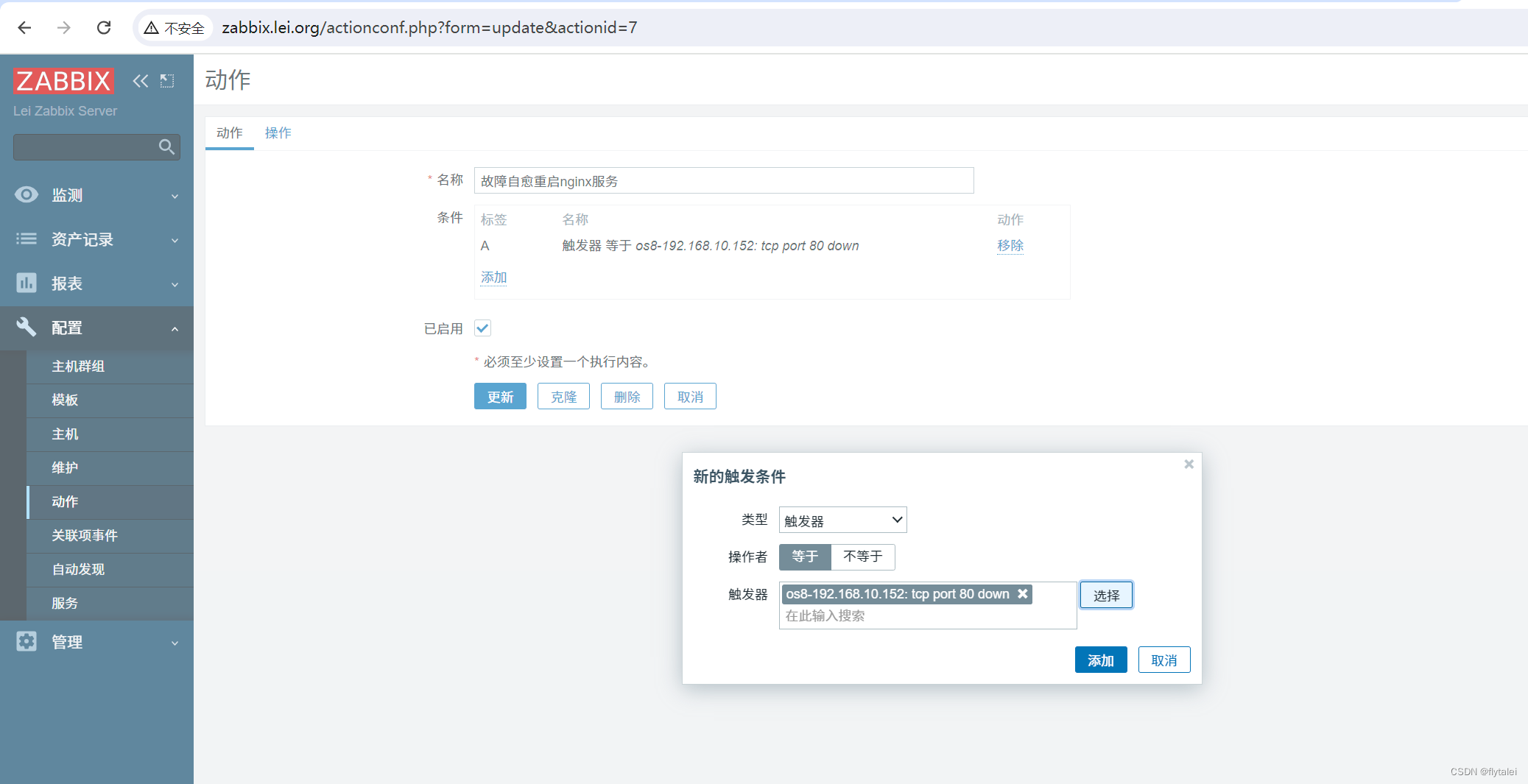This screenshot has width=1528, height=784.
Task: Click 取消 button in the dialog
Action: [1164, 660]
